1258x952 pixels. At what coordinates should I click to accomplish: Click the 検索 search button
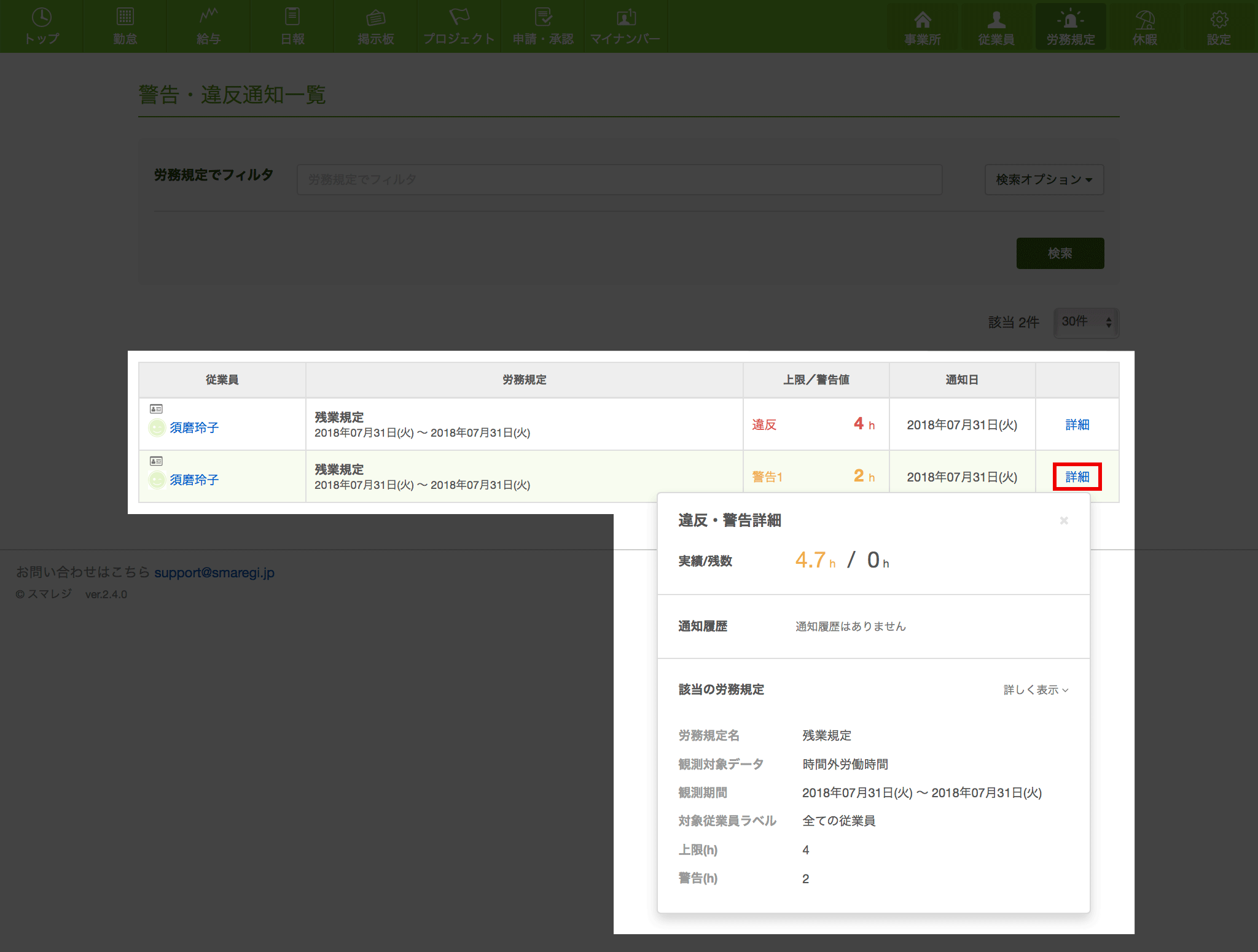point(1060,253)
